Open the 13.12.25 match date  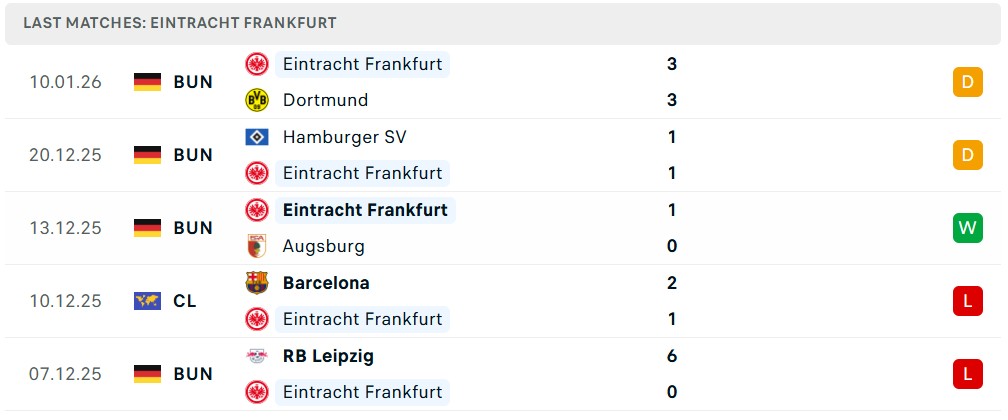click(x=66, y=228)
